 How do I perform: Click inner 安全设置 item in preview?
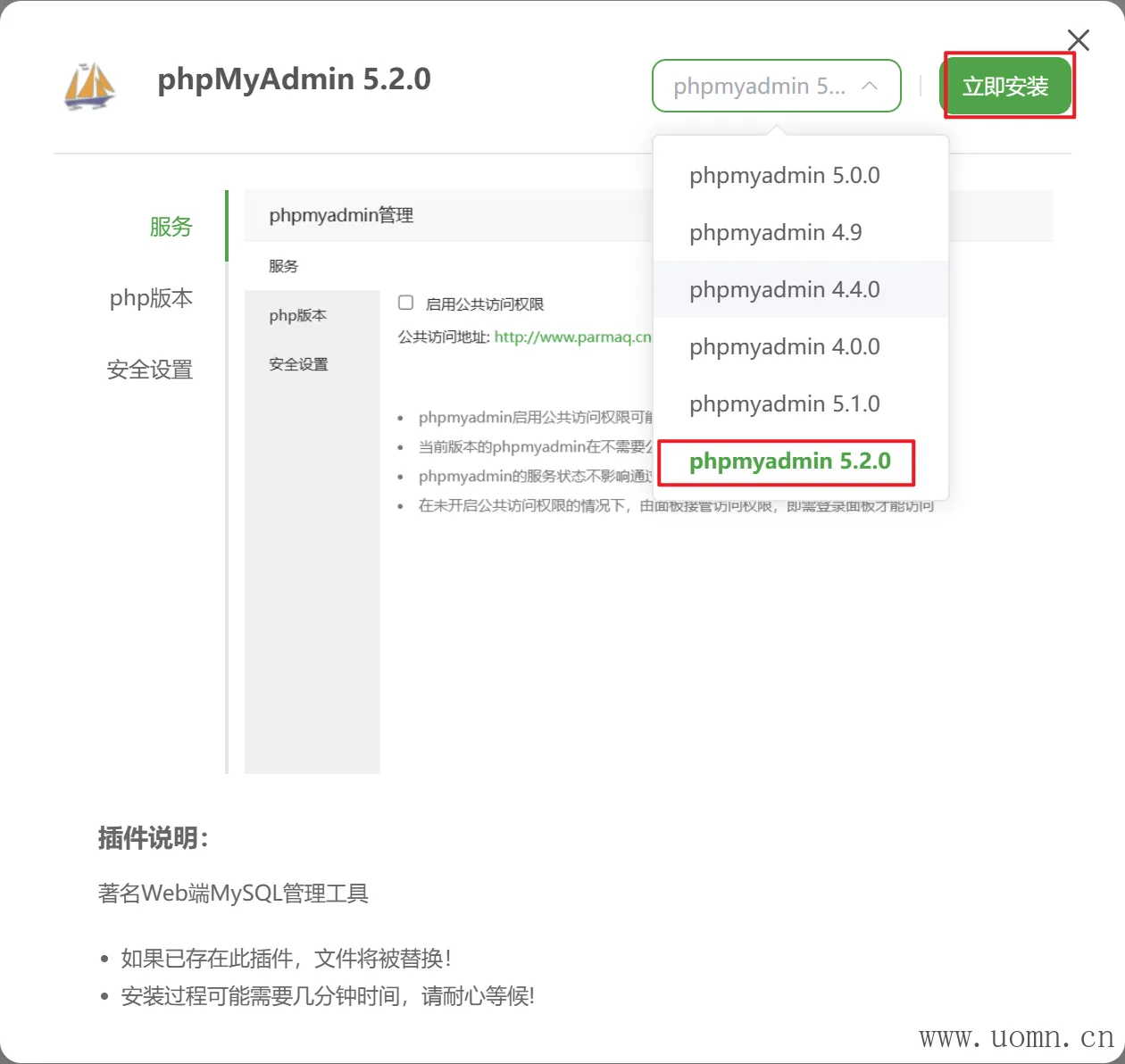tap(299, 364)
